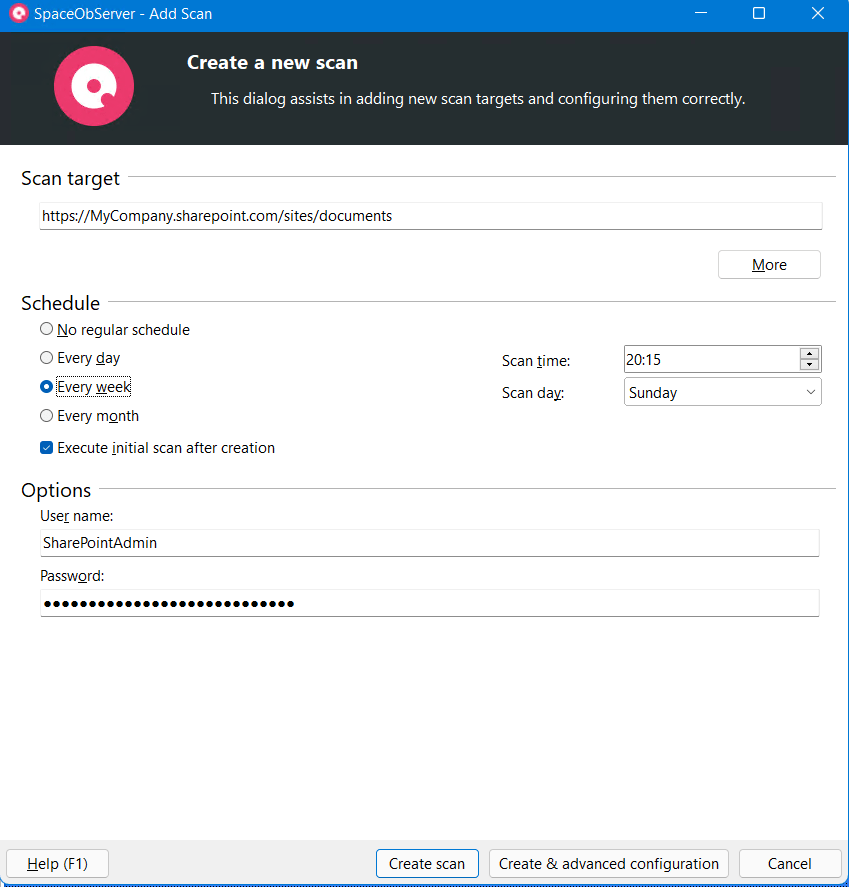849x887 pixels.
Task: Focus the User name field
Action: point(430,543)
